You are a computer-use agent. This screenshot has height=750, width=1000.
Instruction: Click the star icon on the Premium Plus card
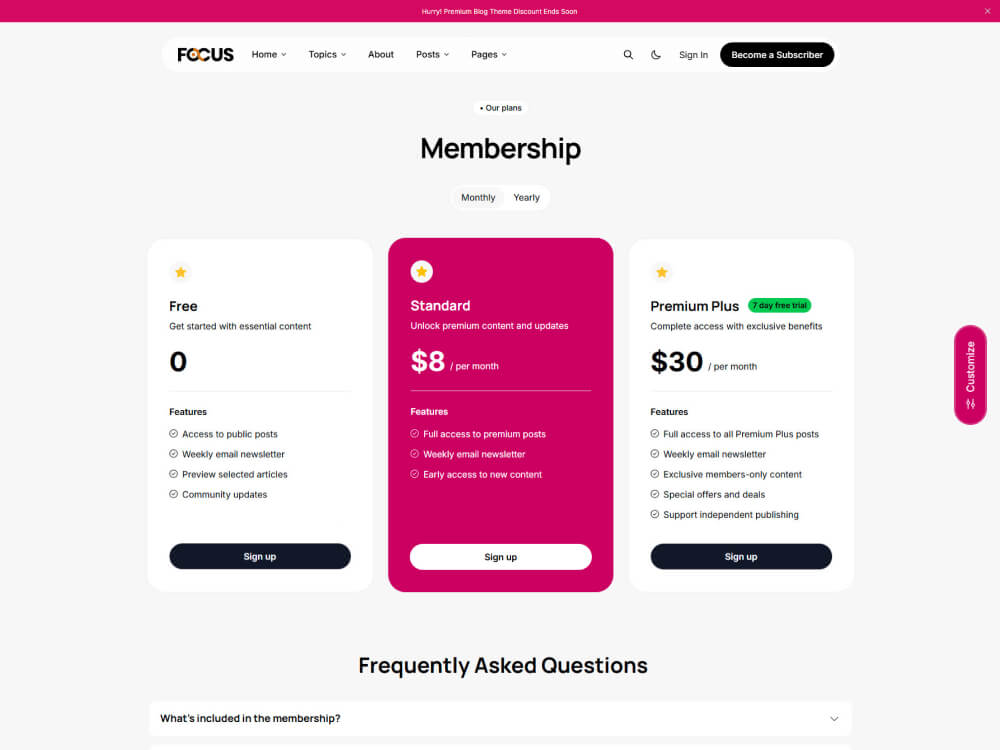click(x=662, y=272)
